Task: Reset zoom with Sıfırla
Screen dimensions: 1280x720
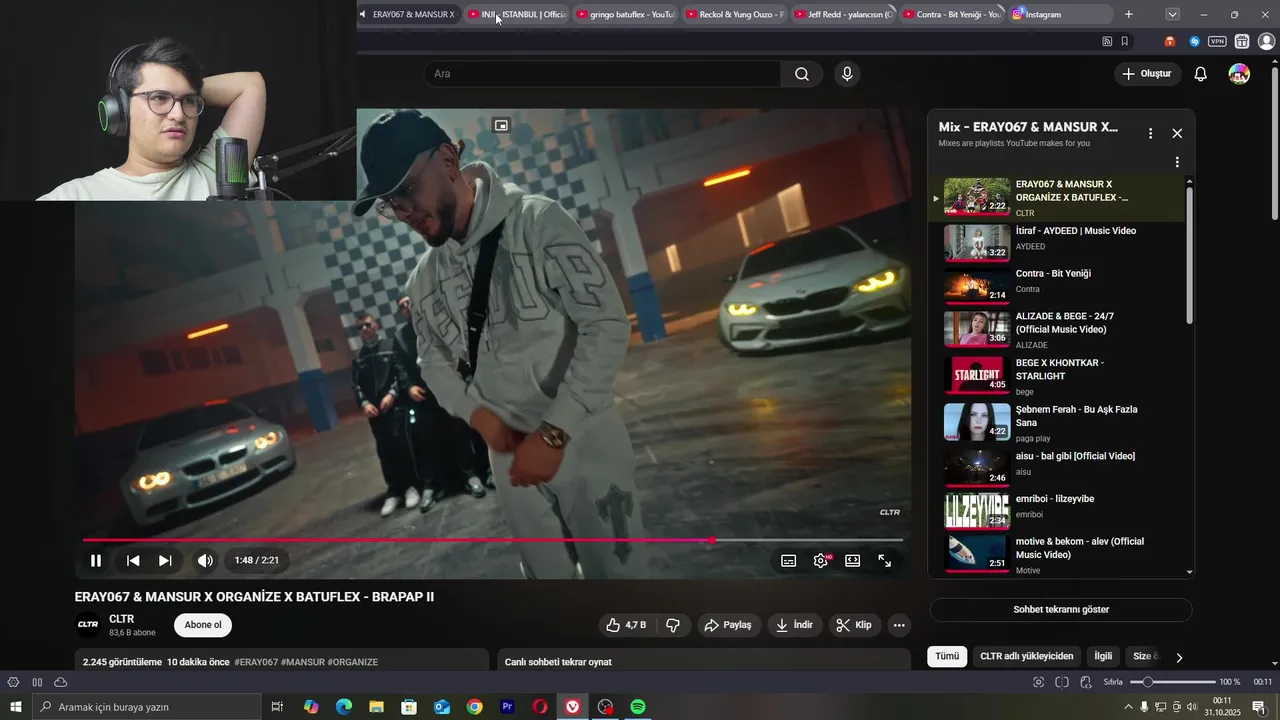Action: [1113, 682]
